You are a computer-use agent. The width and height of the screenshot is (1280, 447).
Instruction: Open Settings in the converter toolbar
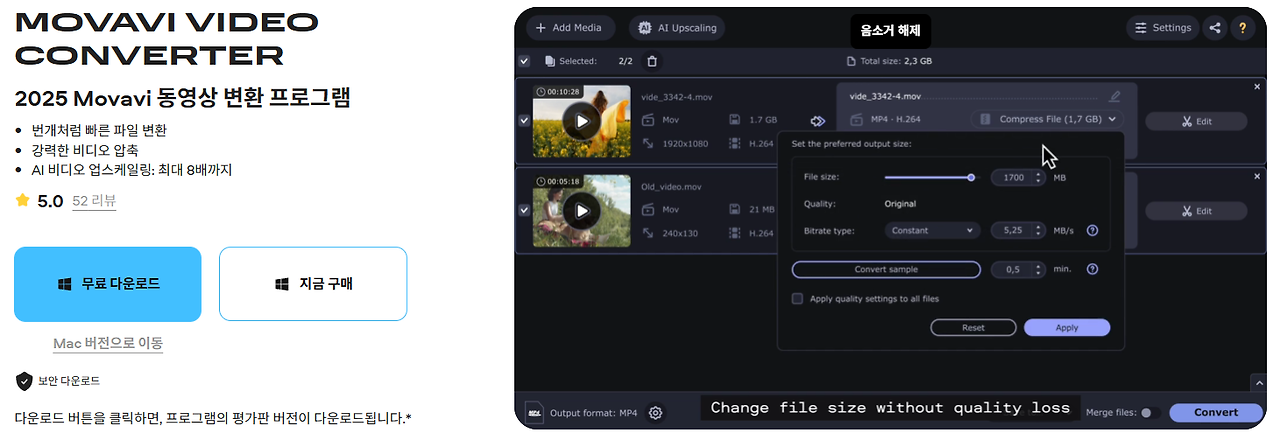pos(1162,28)
